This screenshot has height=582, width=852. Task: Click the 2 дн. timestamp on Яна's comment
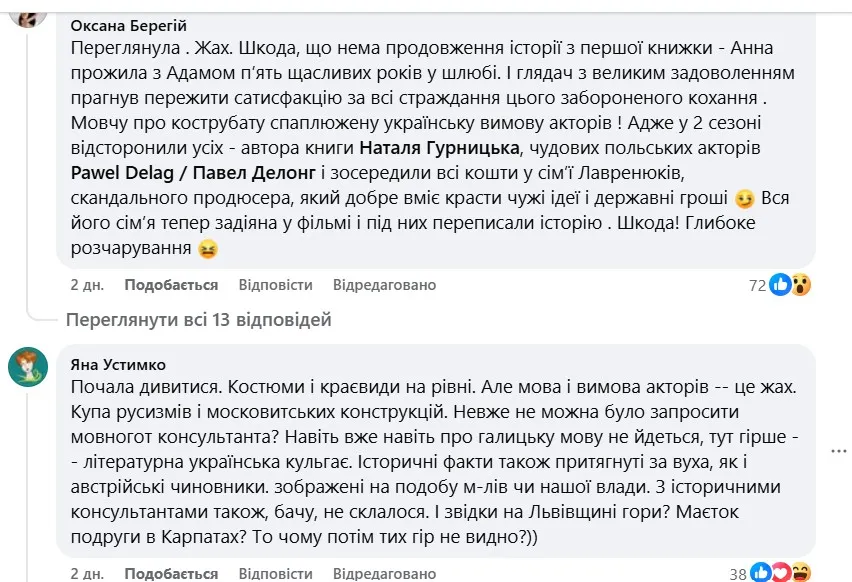point(87,574)
